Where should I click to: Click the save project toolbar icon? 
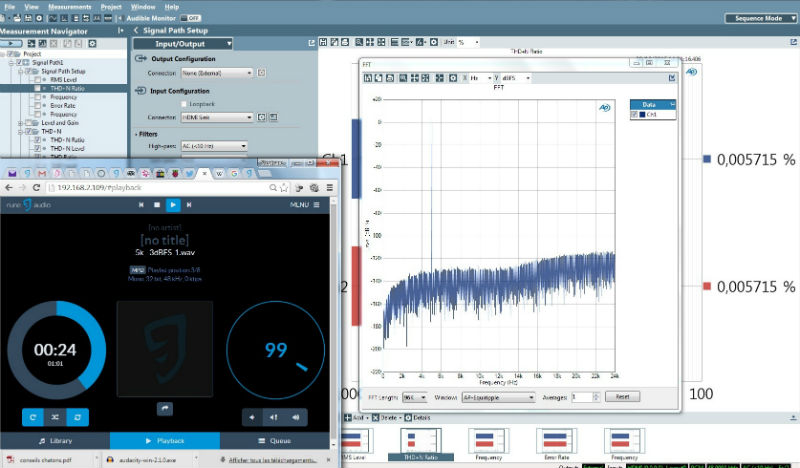[28, 18]
